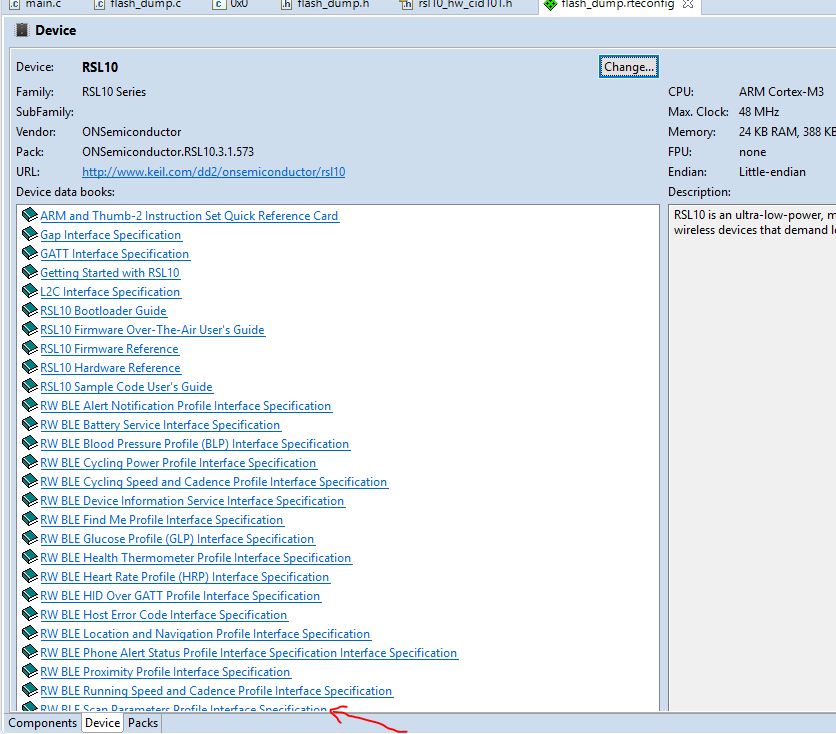This screenshot has height=734, width=836.
Task: Open the Packs tab
Action: click(x=143, y=723)
